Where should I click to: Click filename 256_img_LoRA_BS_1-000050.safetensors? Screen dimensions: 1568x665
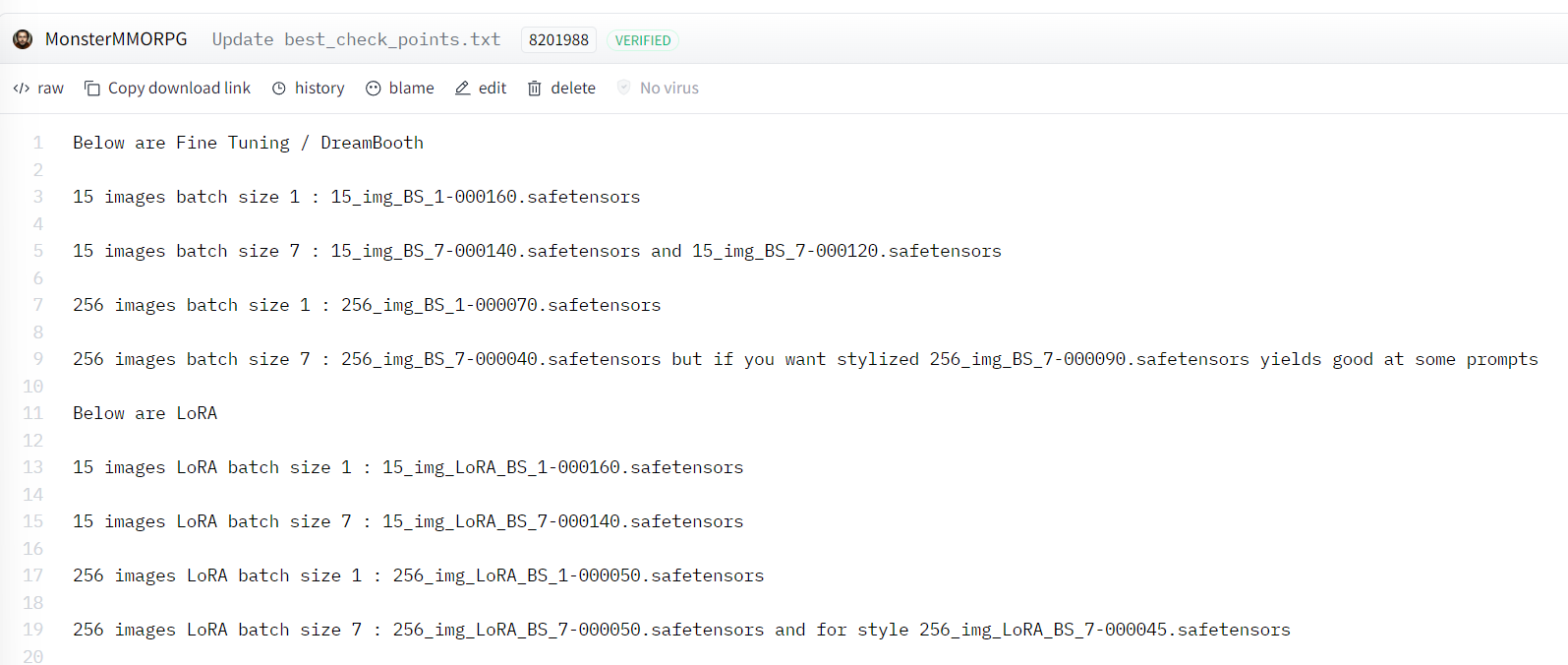578,575
